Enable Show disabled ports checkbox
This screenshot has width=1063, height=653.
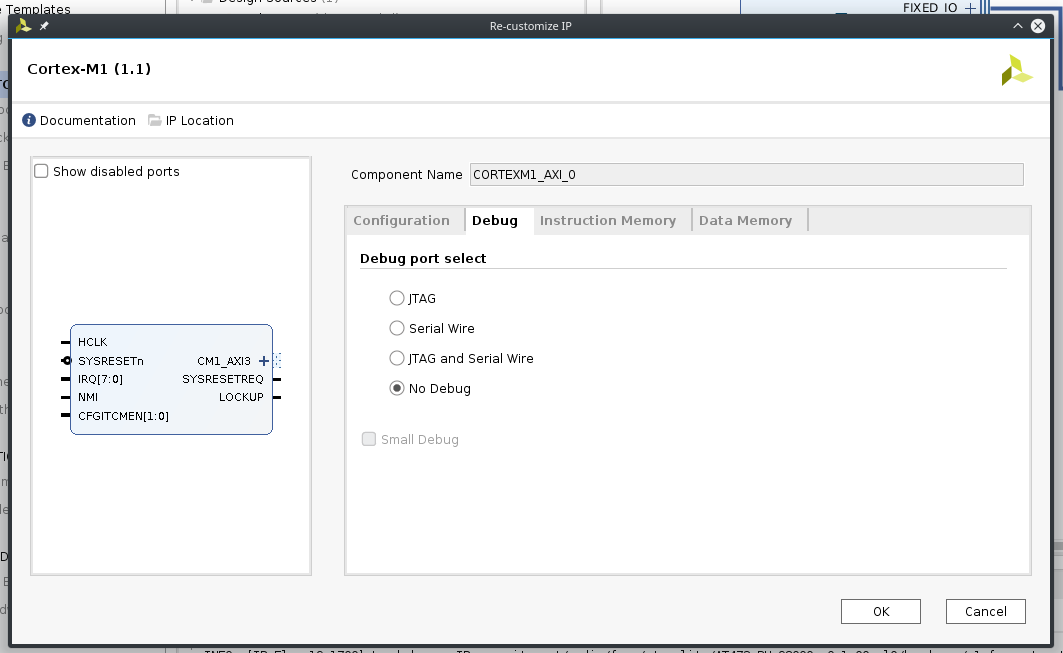[41, 171]
